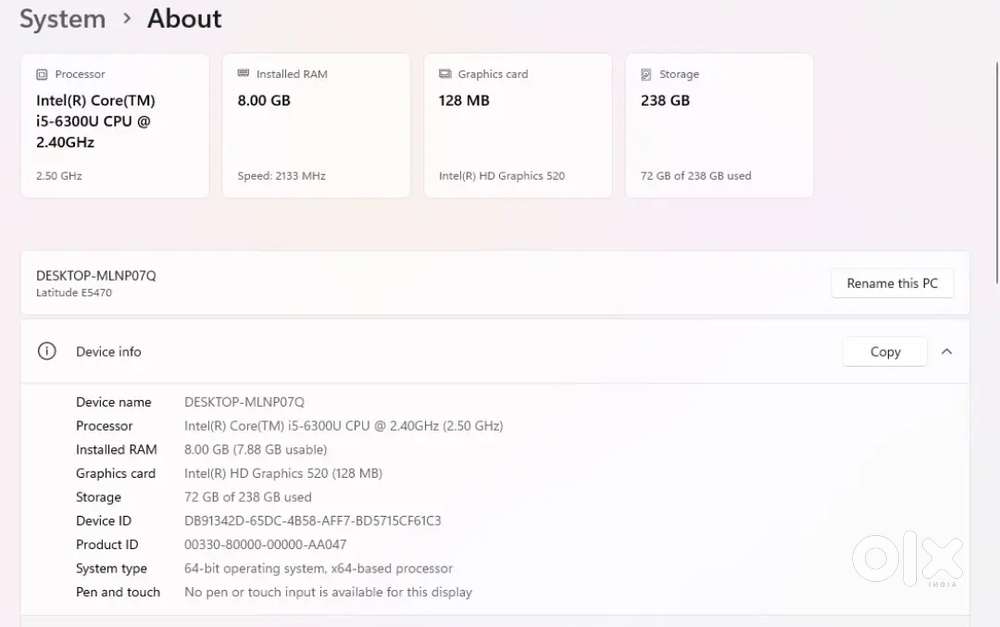Go back to System breadcrumb
Viewport: 1000px width, 627px height.
(62, 18)
